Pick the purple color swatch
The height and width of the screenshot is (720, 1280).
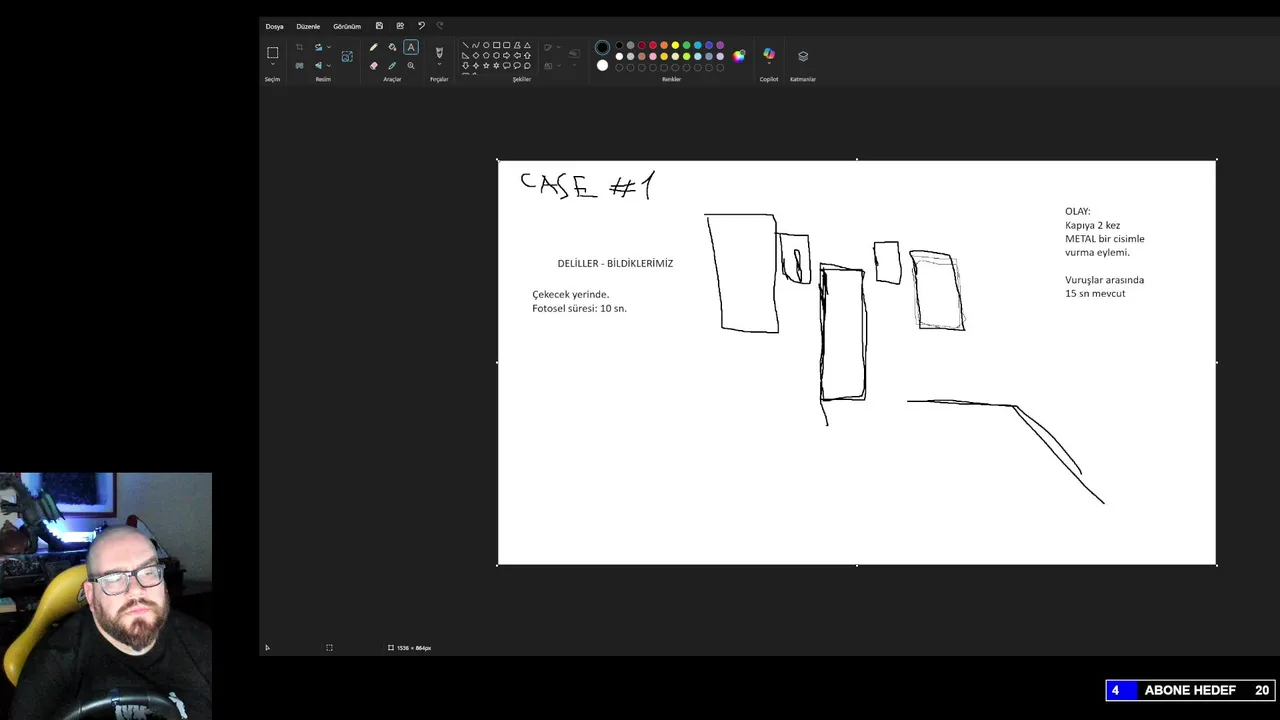[x=720, y=45]
